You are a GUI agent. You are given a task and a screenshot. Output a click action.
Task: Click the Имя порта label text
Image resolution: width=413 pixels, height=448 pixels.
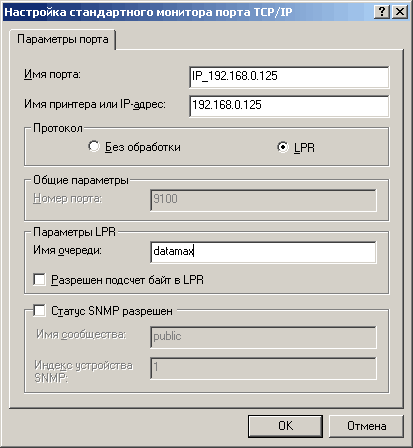(52, 74)
